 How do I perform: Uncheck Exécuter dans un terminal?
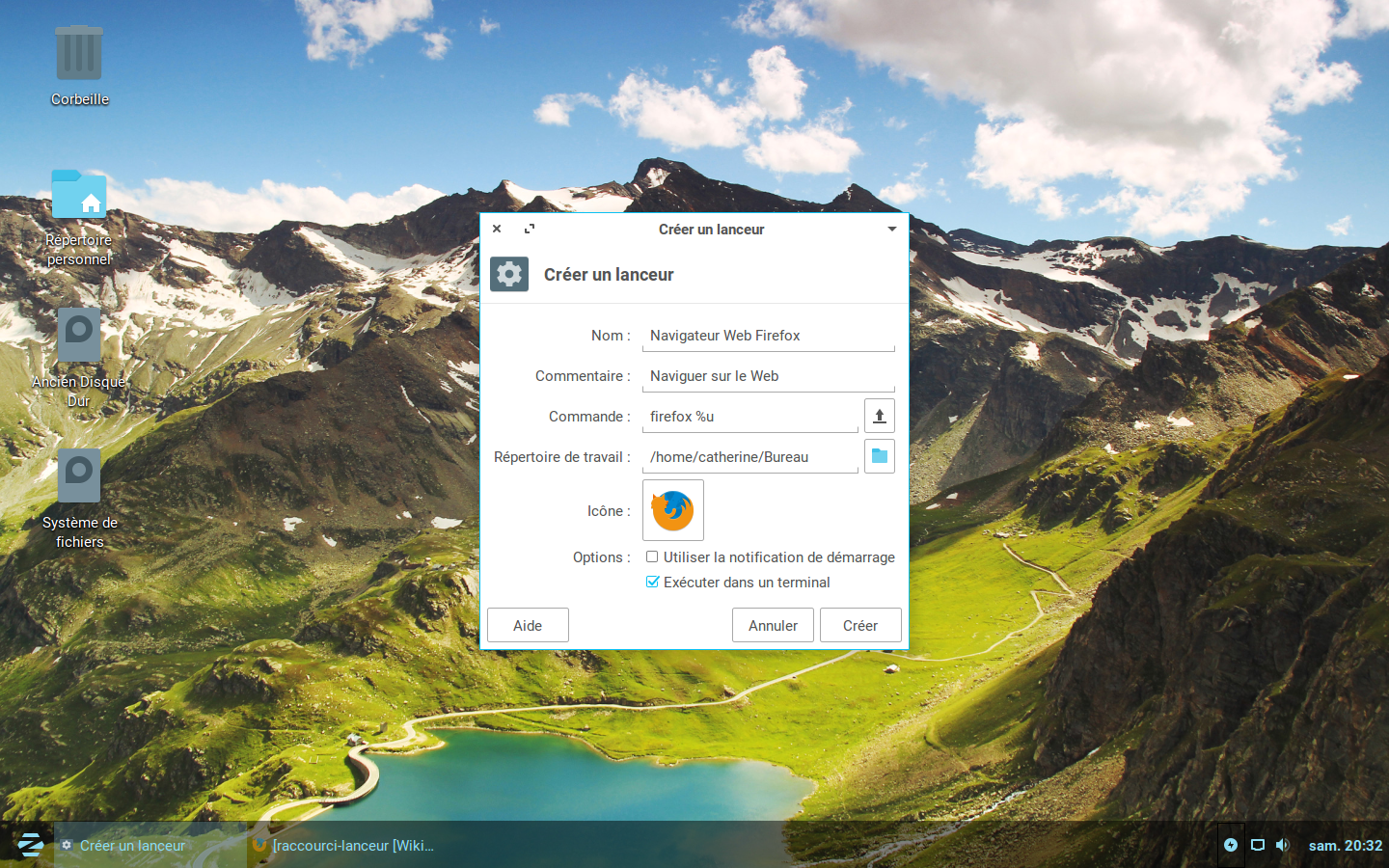pos(652,583)
